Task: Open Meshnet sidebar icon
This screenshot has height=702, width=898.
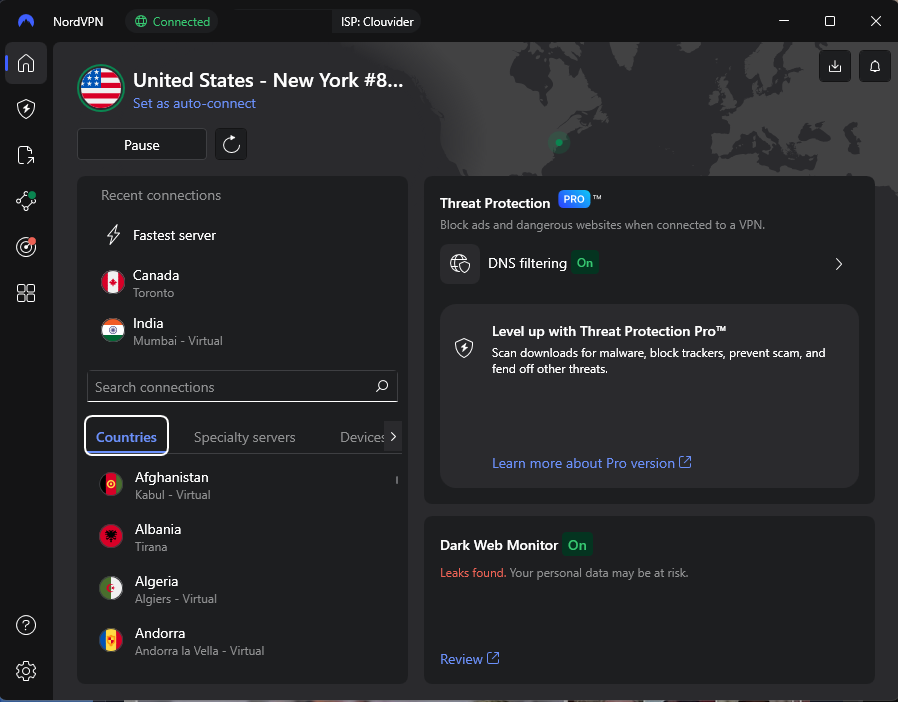Action: click(26, 201)
